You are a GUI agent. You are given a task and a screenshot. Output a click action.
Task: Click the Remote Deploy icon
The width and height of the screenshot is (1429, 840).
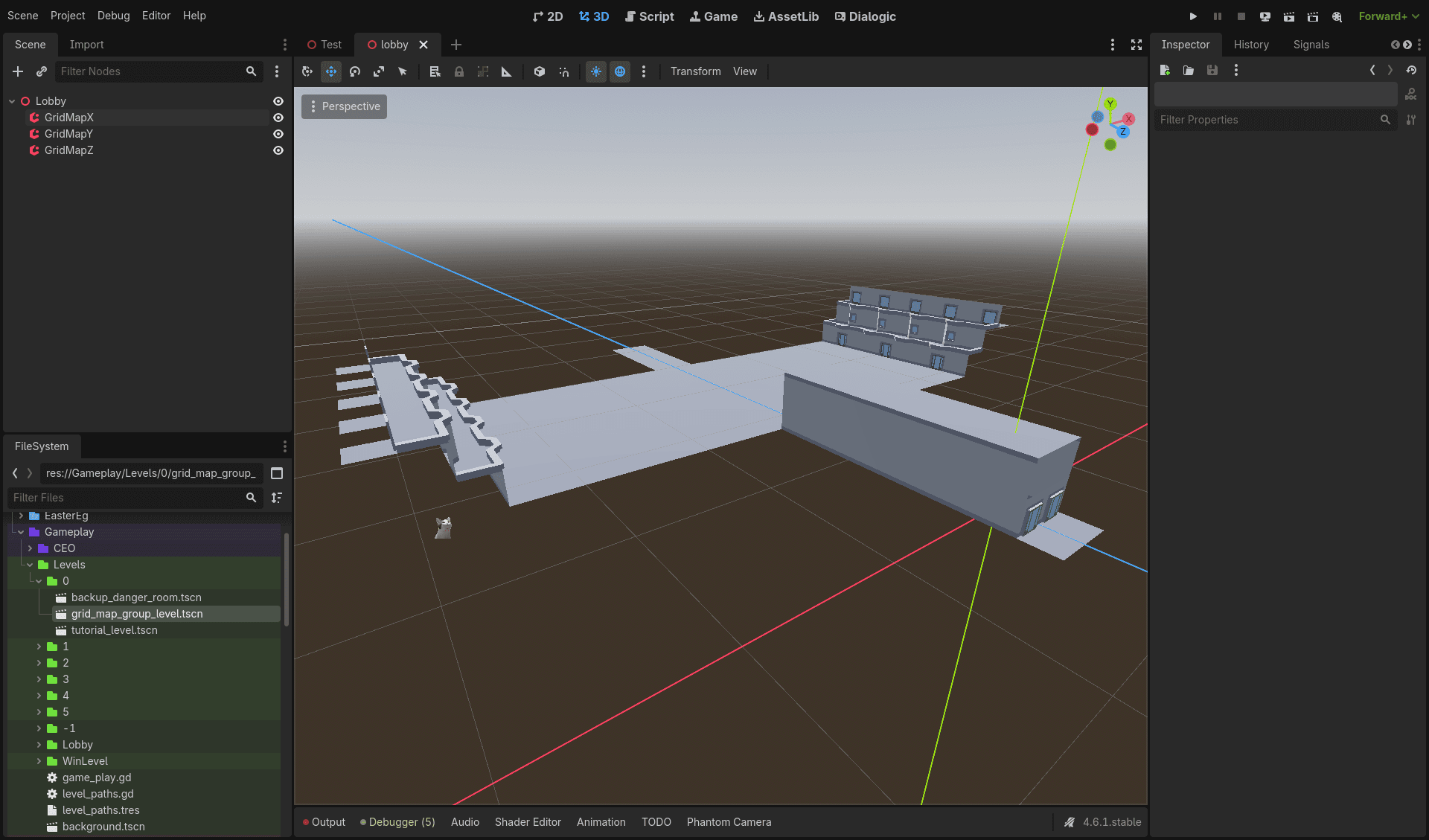pyautogui.click(x=1265, y=16)
